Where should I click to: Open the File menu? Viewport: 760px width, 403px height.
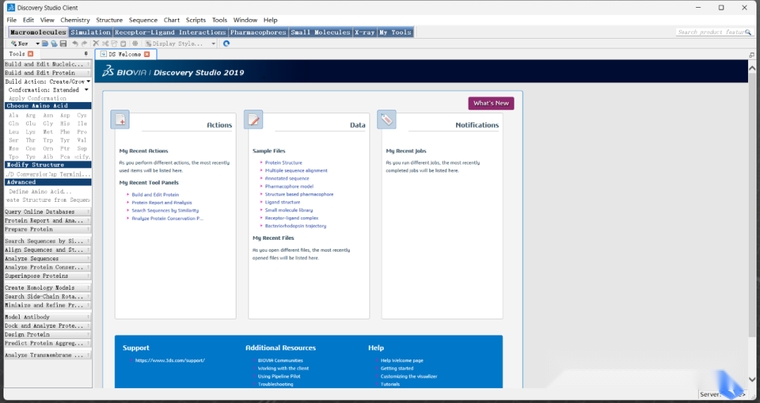coord(12,20)
